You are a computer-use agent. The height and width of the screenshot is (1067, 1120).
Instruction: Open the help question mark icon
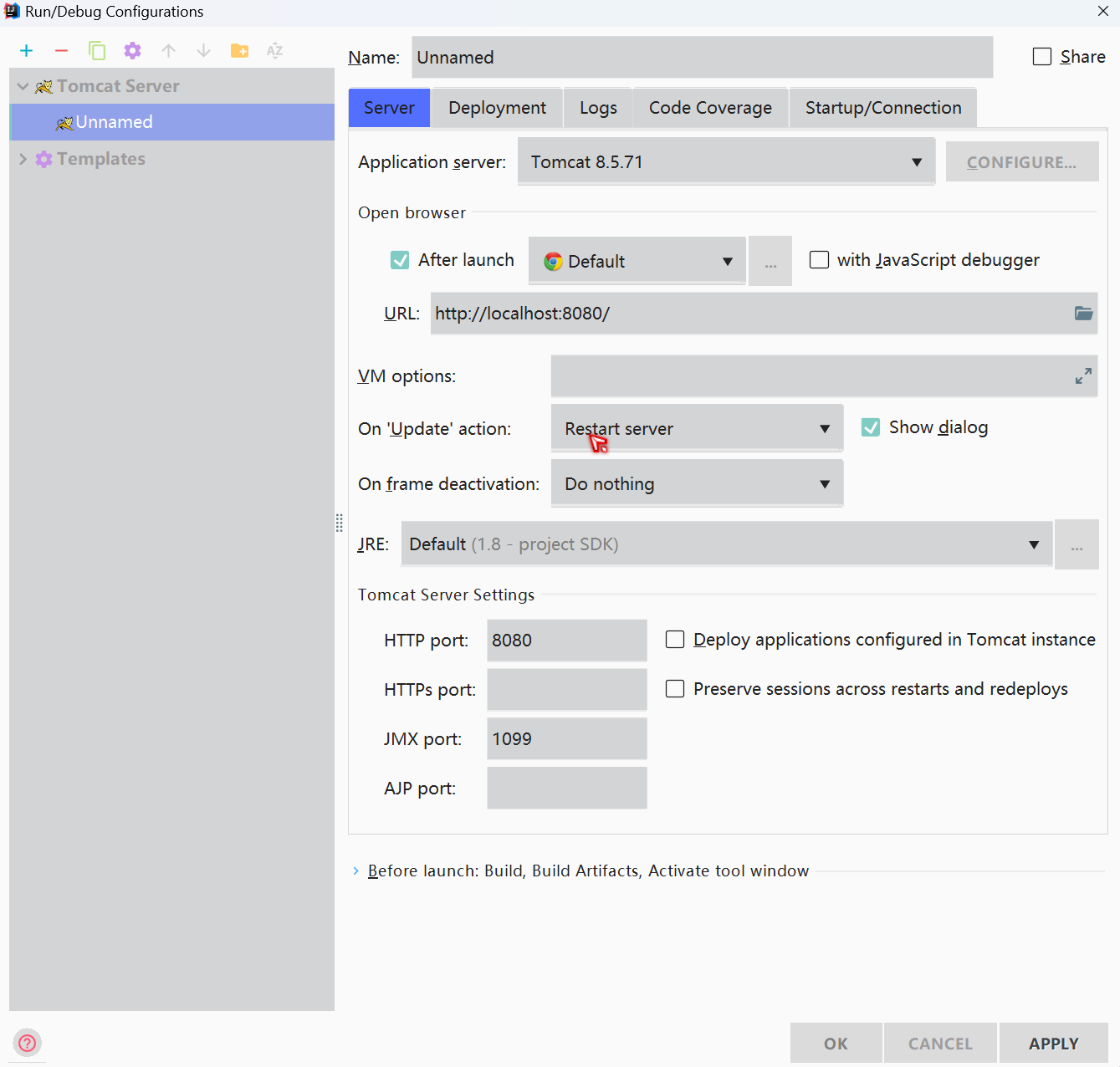point(28,1043)
